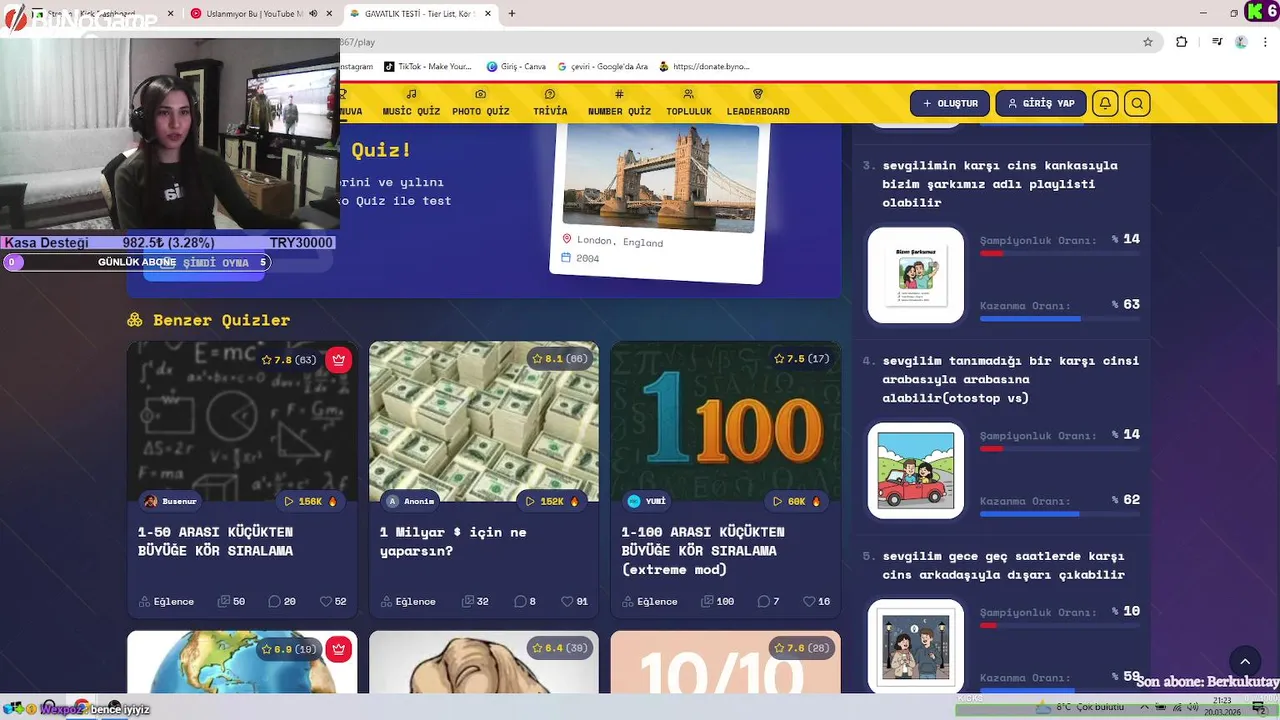Viewport: 1280px width, 720px height.
Task: Open the çeviri - Google'da Ara bookmark
Action: pyautogui.click(x=603, y=67)
